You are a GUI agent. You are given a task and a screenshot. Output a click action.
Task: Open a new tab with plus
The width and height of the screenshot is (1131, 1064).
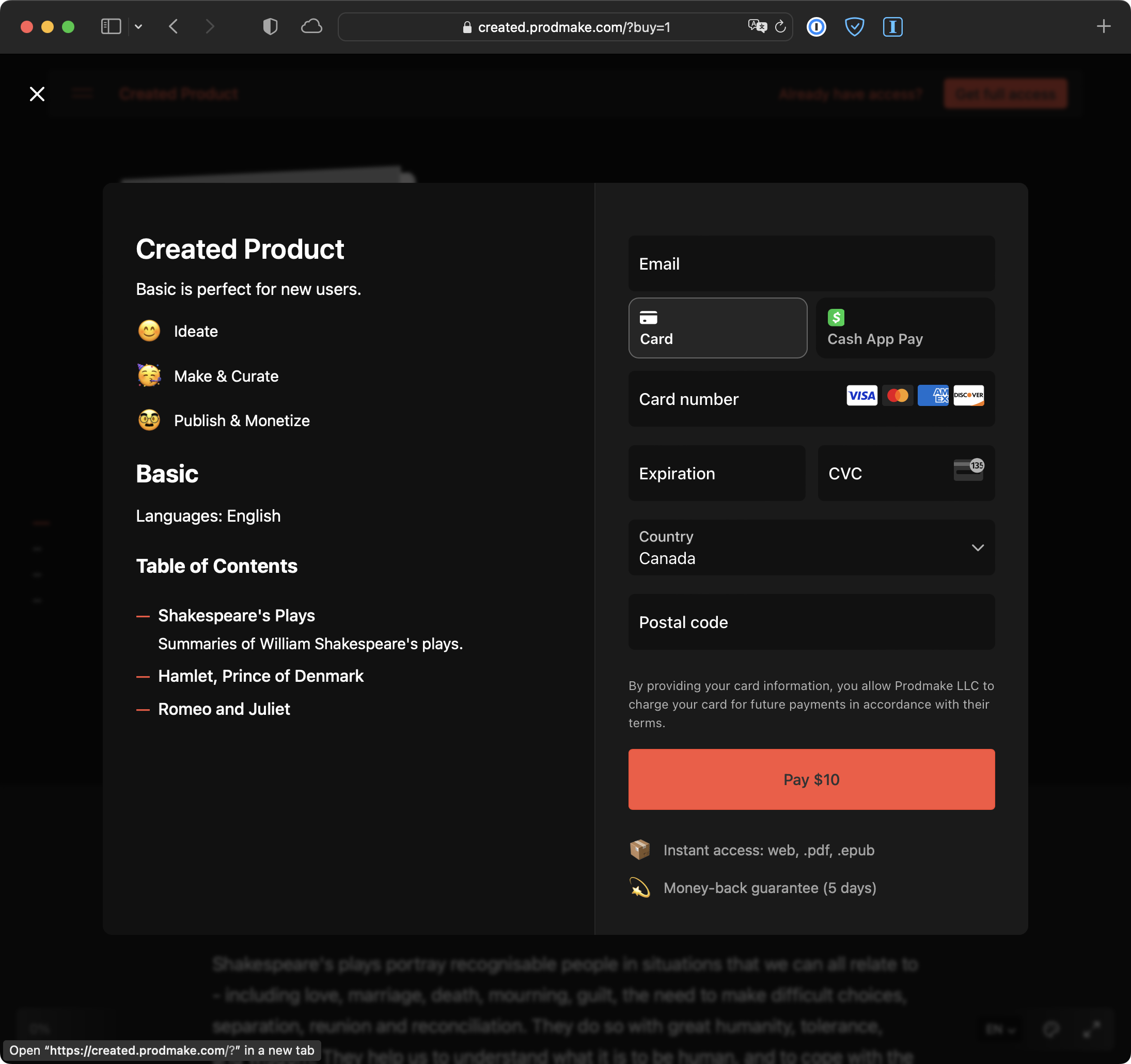1103,27
